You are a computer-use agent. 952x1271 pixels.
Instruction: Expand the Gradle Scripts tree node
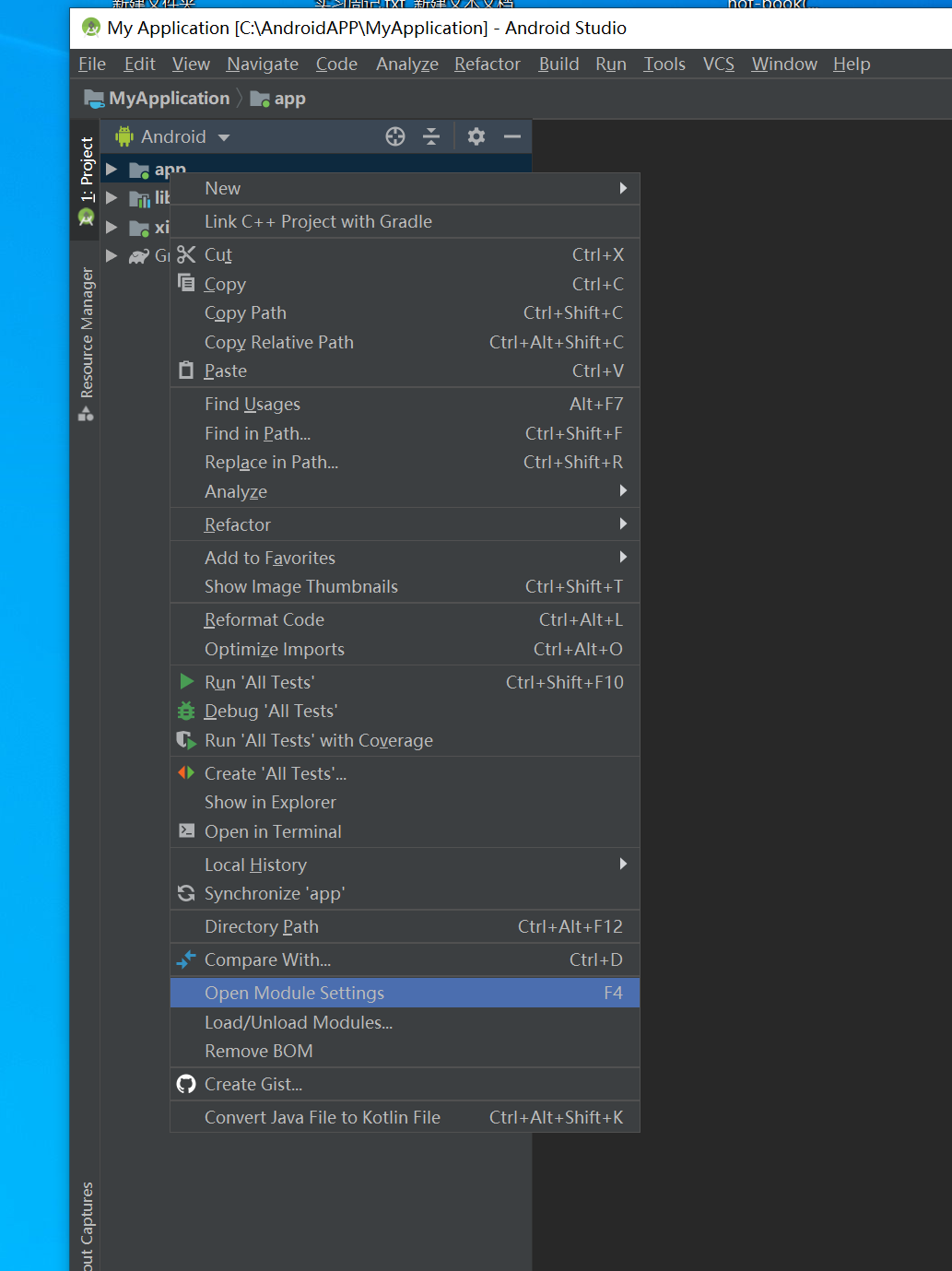tap(112, 255)
